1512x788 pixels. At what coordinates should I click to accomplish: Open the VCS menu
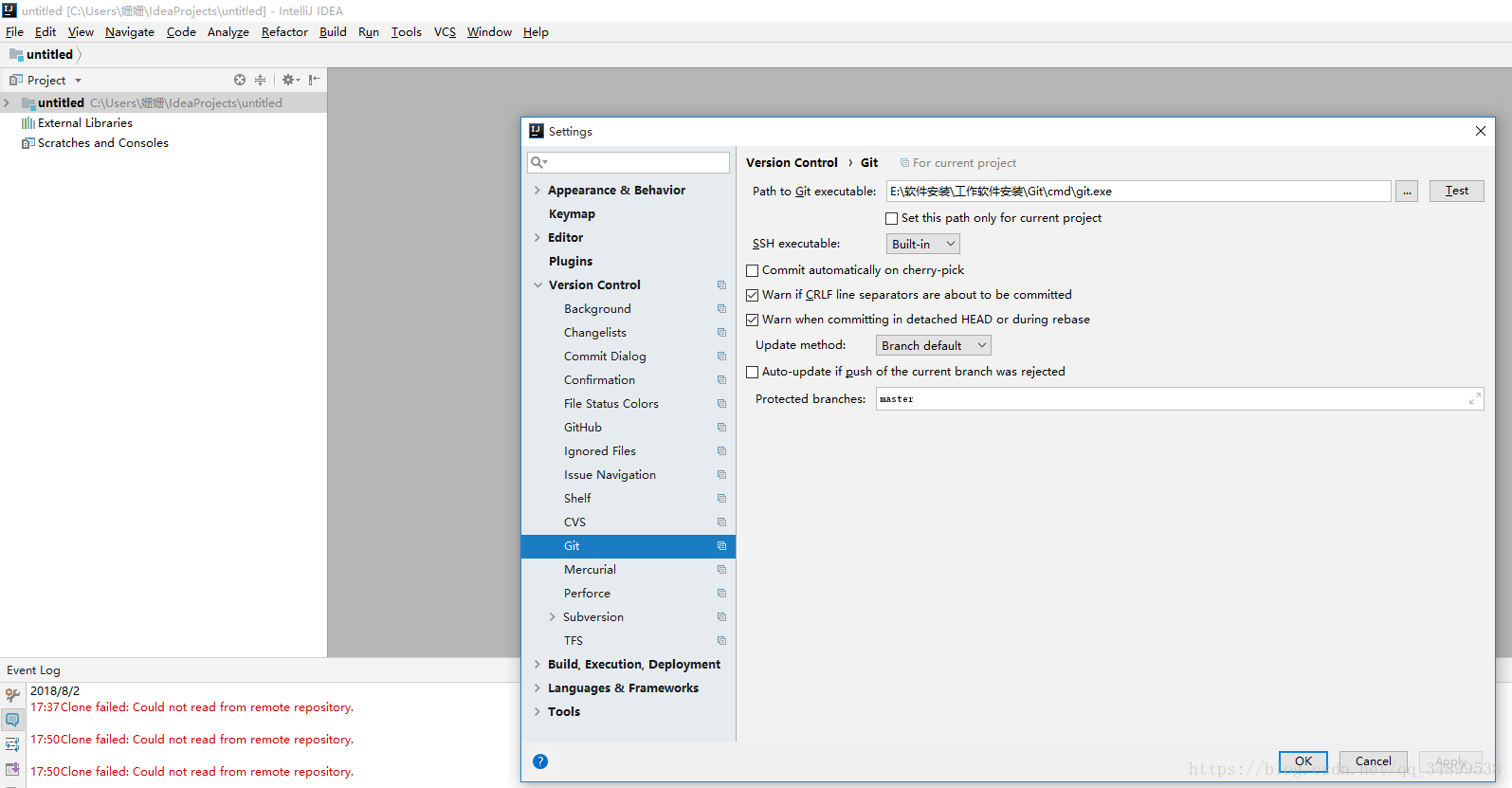point(445,32)
